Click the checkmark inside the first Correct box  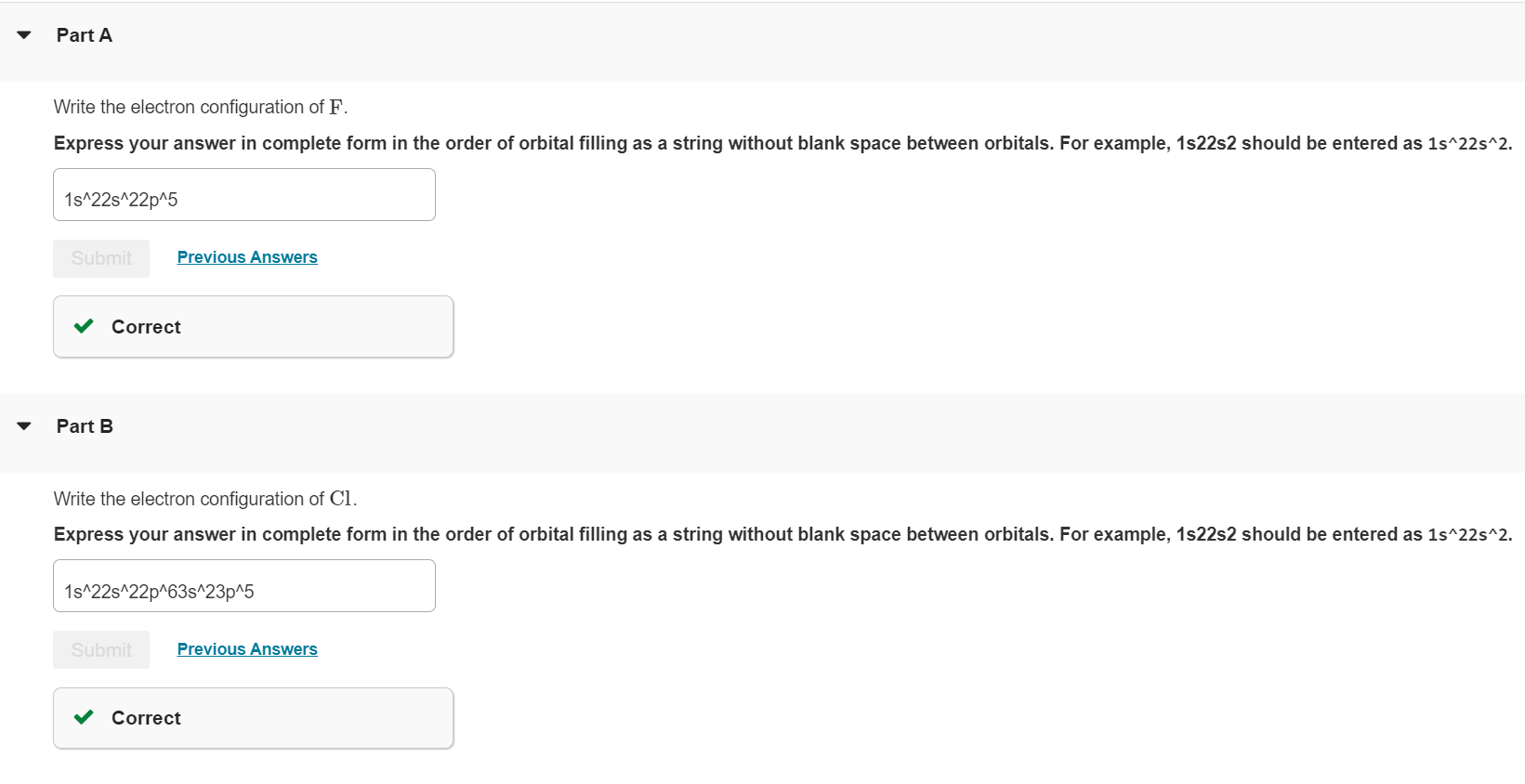83,326
